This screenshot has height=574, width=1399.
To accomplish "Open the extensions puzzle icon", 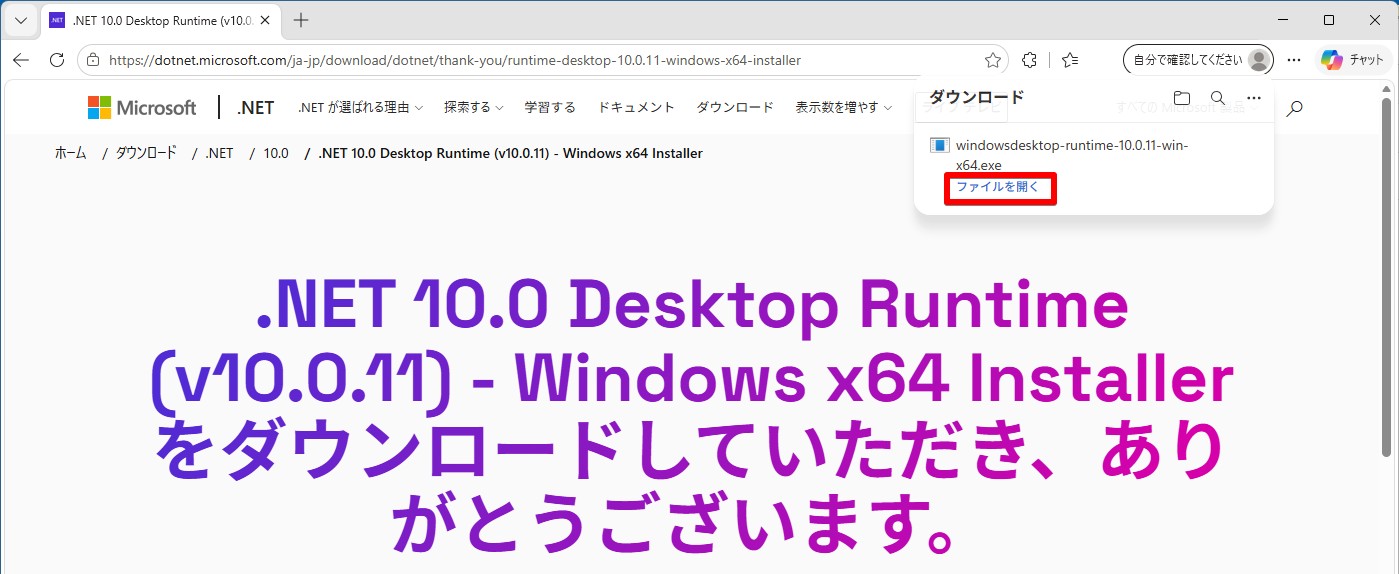I will click(x=1029, y=60).
